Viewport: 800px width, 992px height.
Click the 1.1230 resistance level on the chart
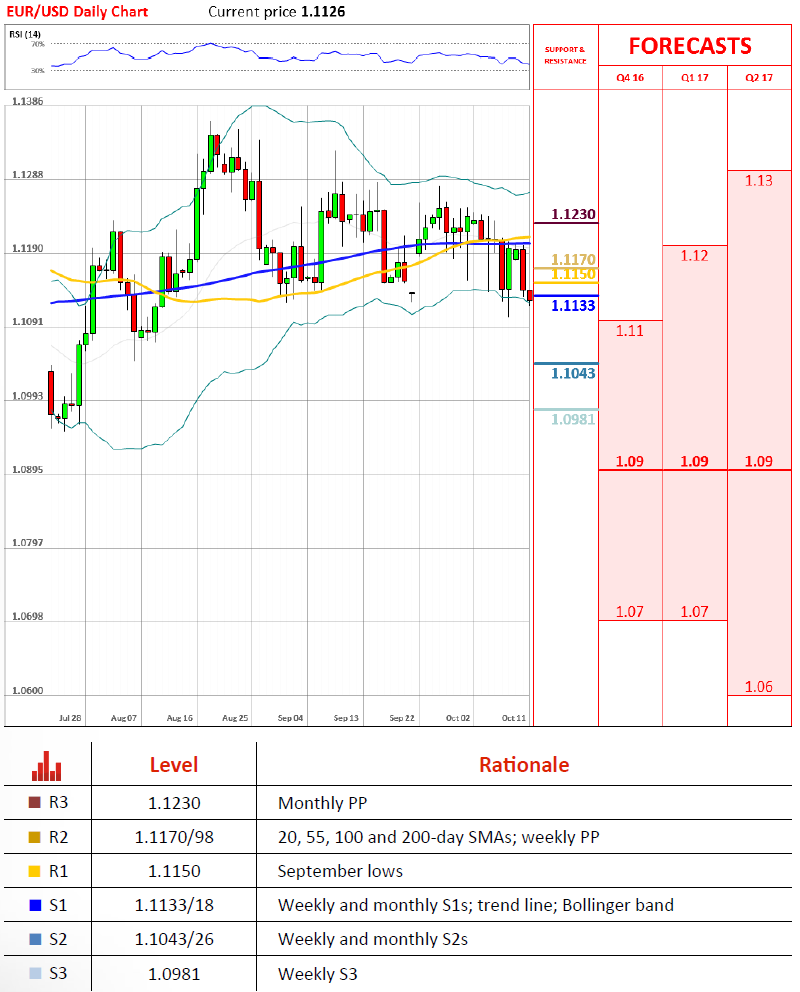point(573,214)
